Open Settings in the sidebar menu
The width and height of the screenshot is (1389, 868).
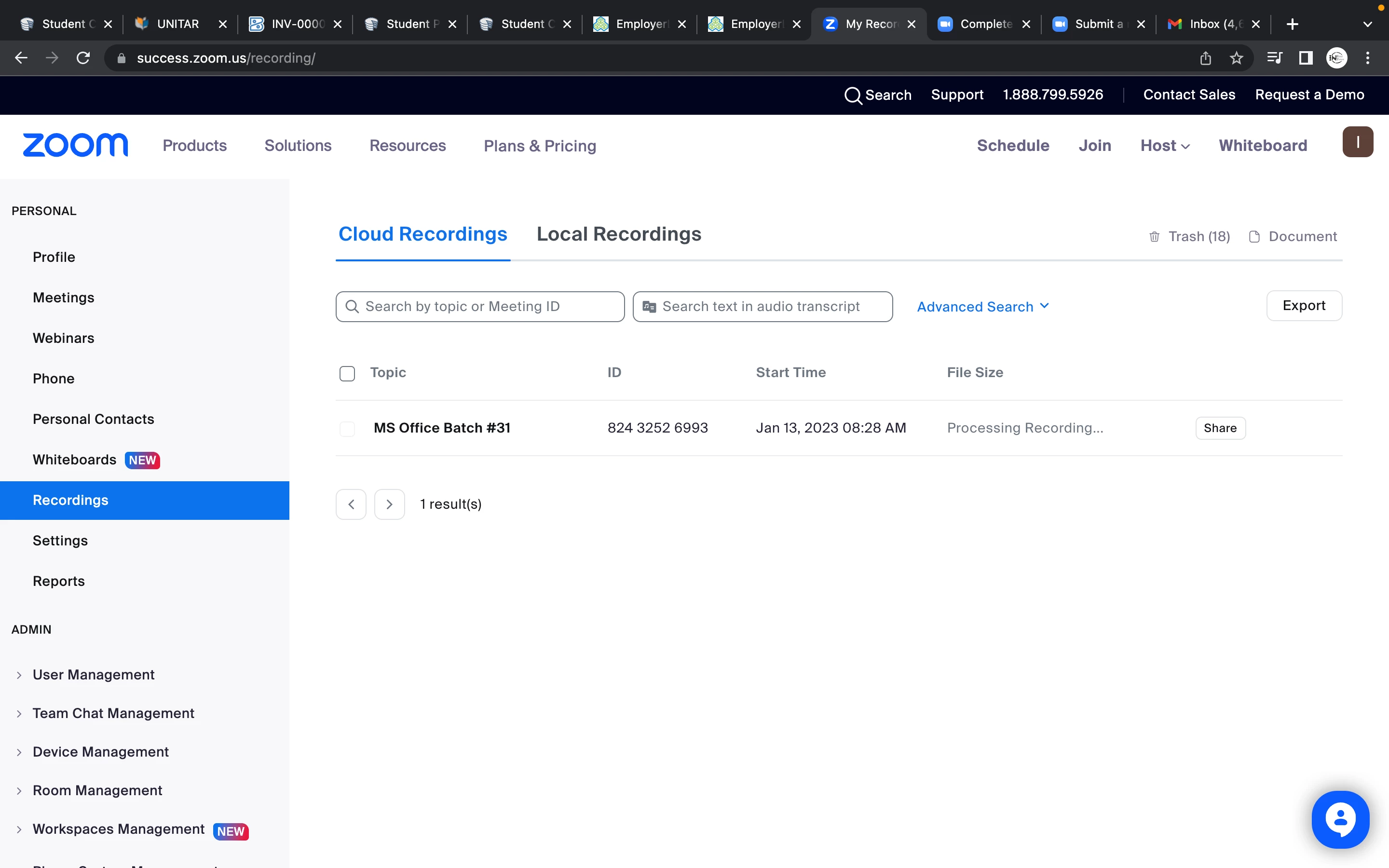click(x=60, y=541)
